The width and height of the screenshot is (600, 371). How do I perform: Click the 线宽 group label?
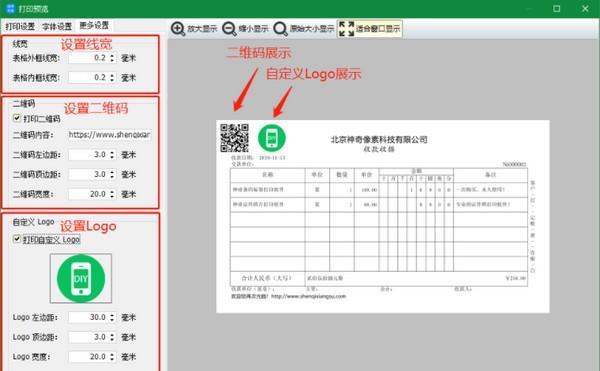pyautogui.click(x=20, y=44)
